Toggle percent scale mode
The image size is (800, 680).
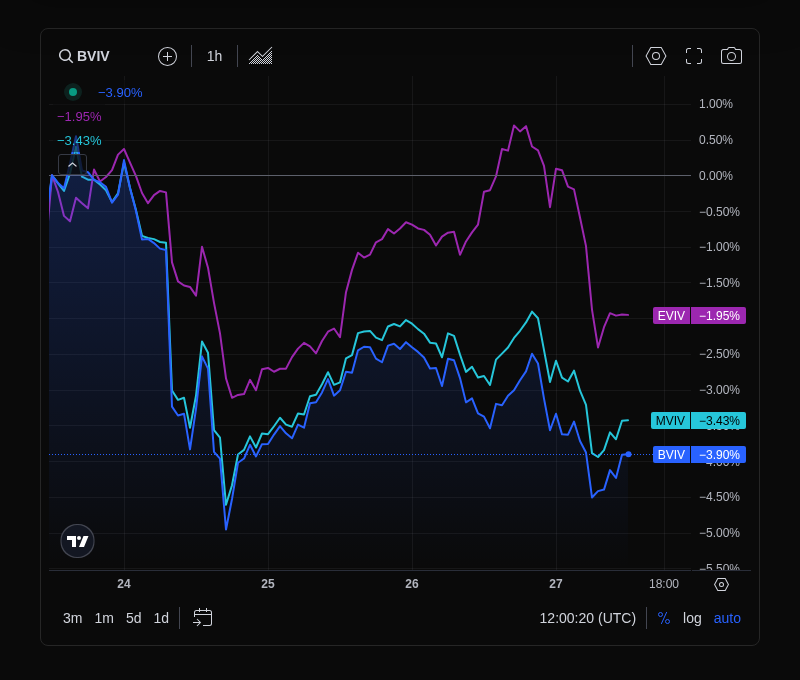pyautogui.click(x=664, y=618)
